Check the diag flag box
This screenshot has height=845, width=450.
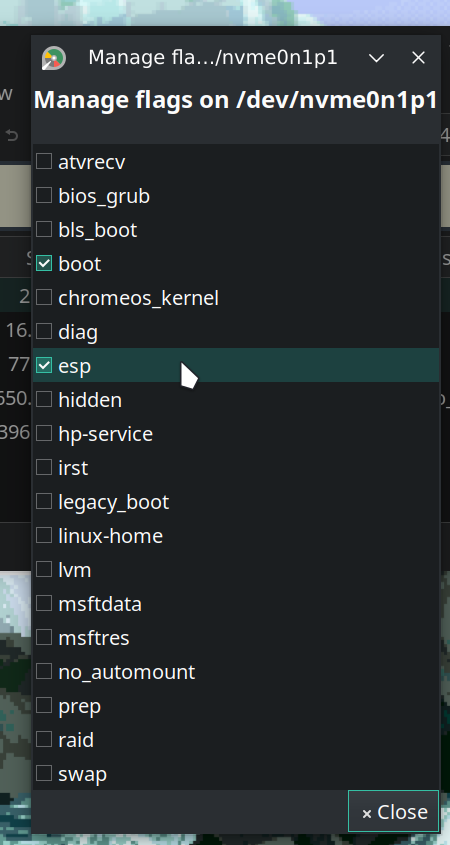click(x=44, y=331)
